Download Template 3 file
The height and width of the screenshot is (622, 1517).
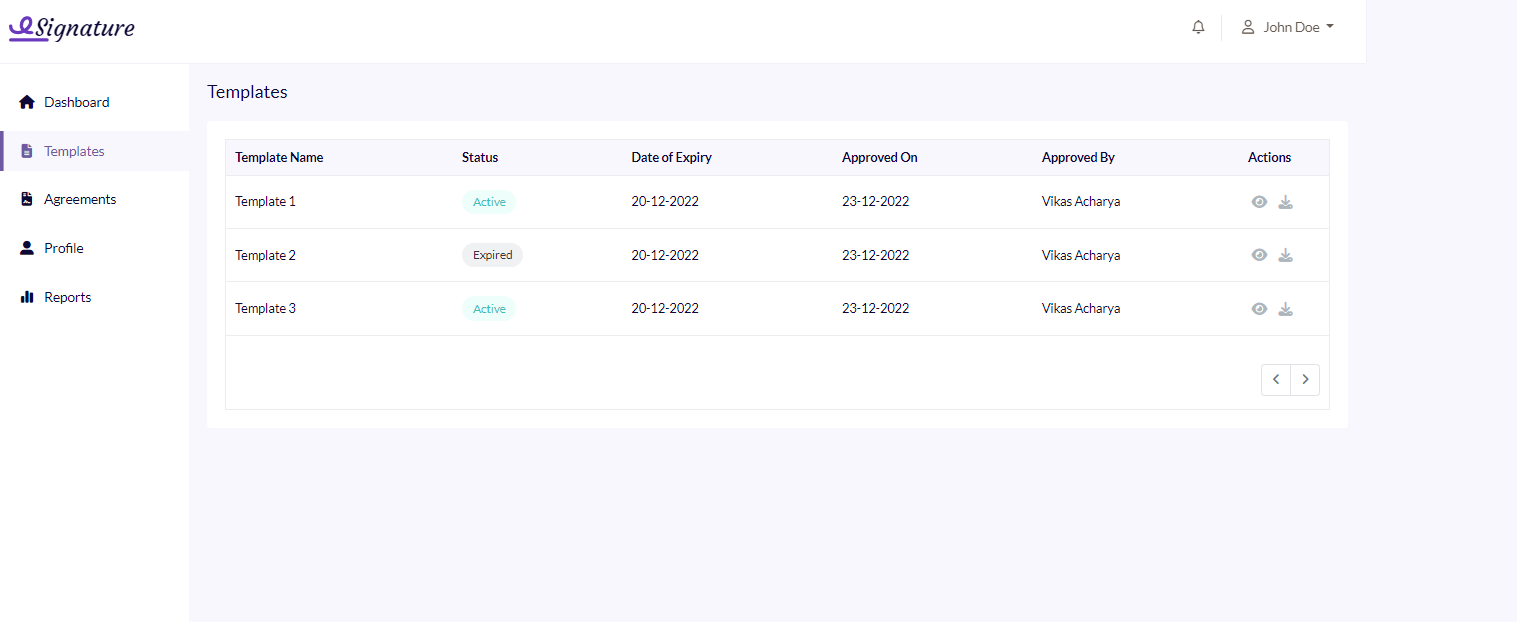(x=1286, y=309)
